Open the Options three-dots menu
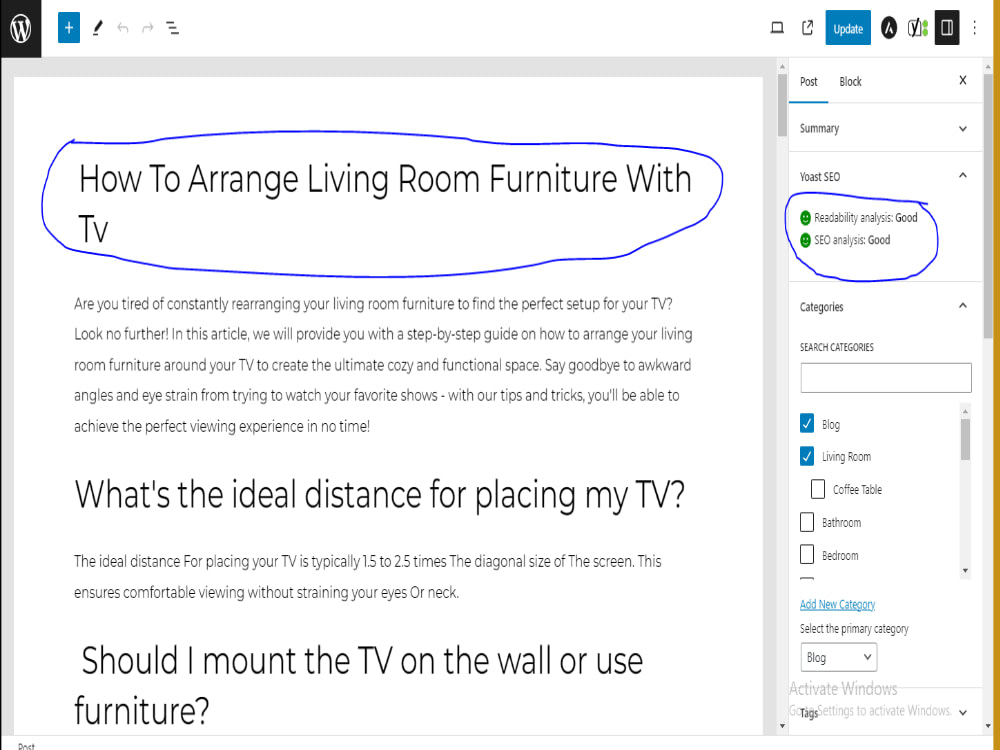Image resolution: width=1000 pixels, height=750 pixels. (x=974, y=28)
